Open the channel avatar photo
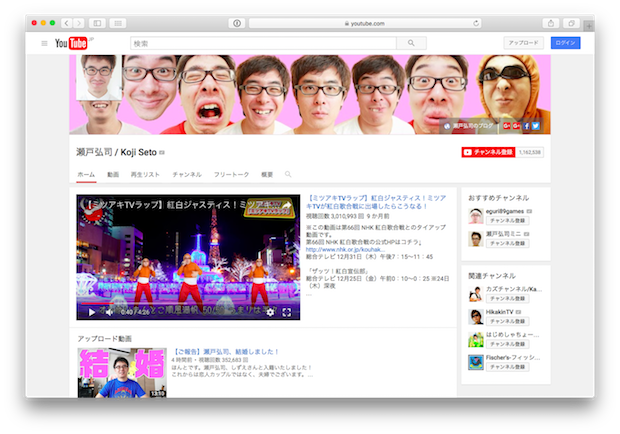This screenshot has width=620, height=434. point(99,77)
